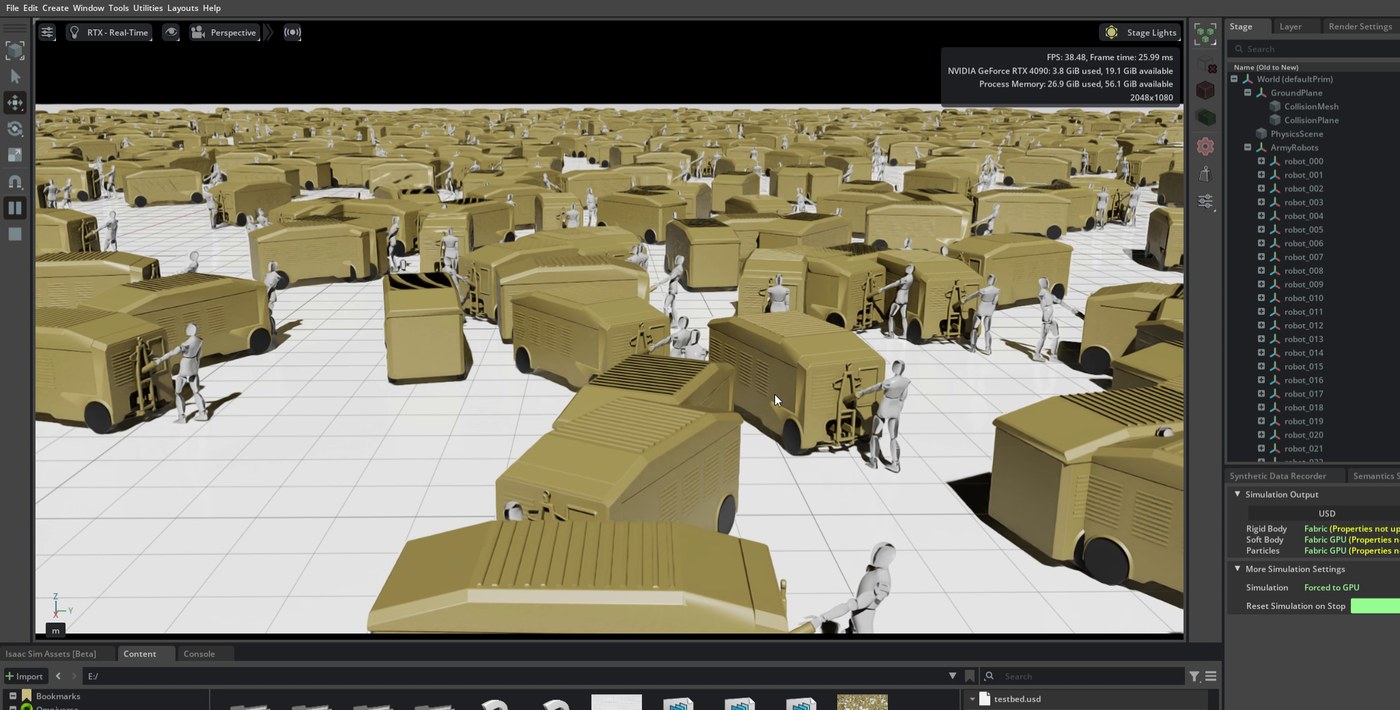Open the File menu
This screenshot has width=1400, height=710.
[12, 8]
